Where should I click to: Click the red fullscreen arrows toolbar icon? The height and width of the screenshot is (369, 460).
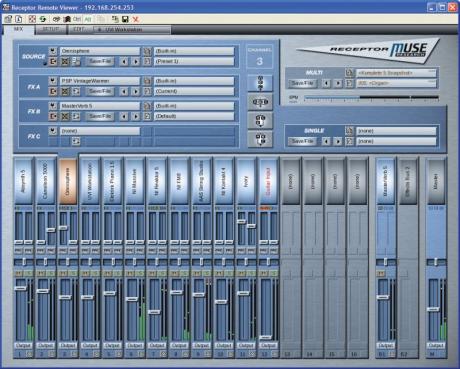pos(32,19)
